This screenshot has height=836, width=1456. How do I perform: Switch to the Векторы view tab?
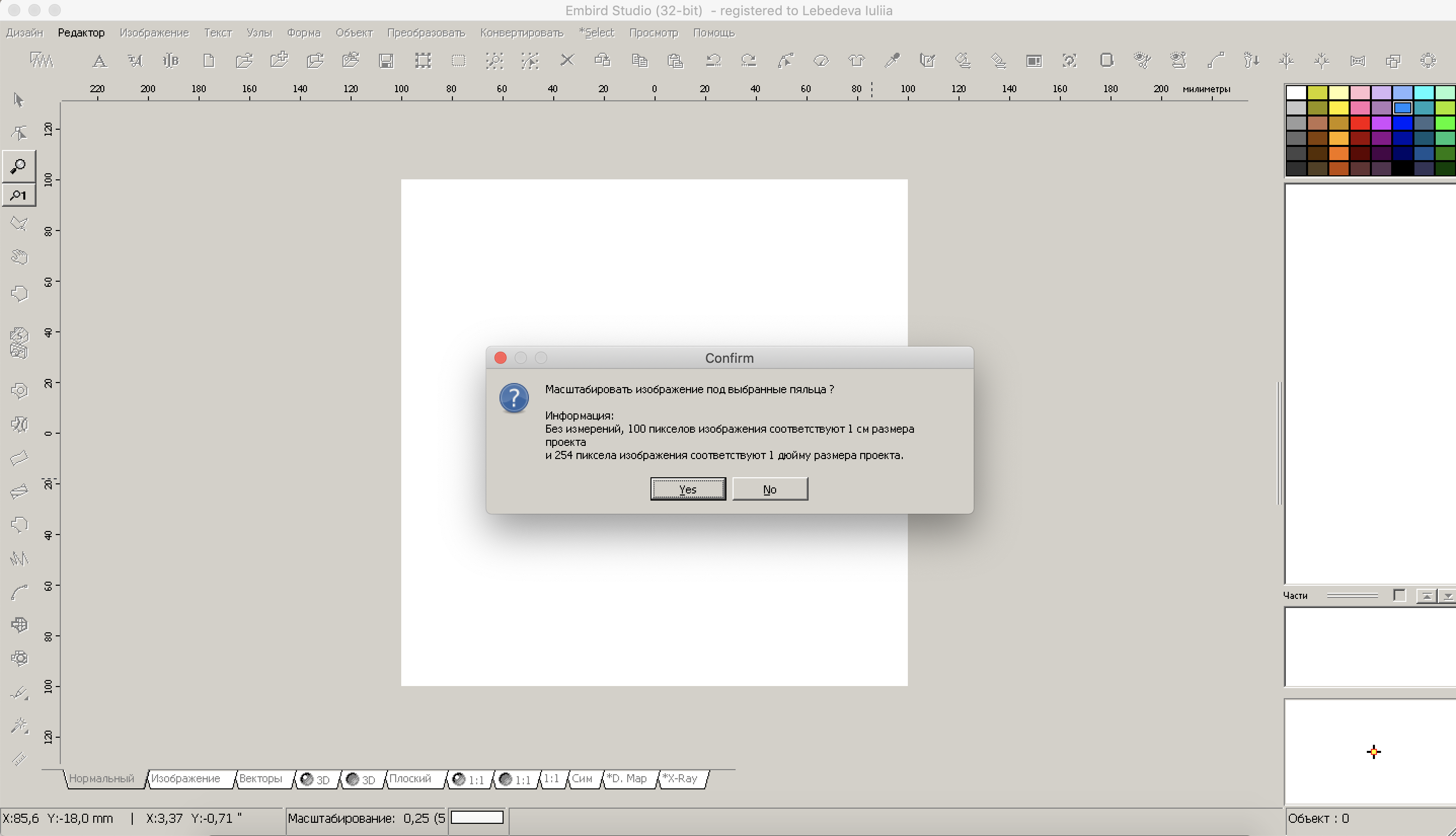pyautogui.click(x=261, y=779)
